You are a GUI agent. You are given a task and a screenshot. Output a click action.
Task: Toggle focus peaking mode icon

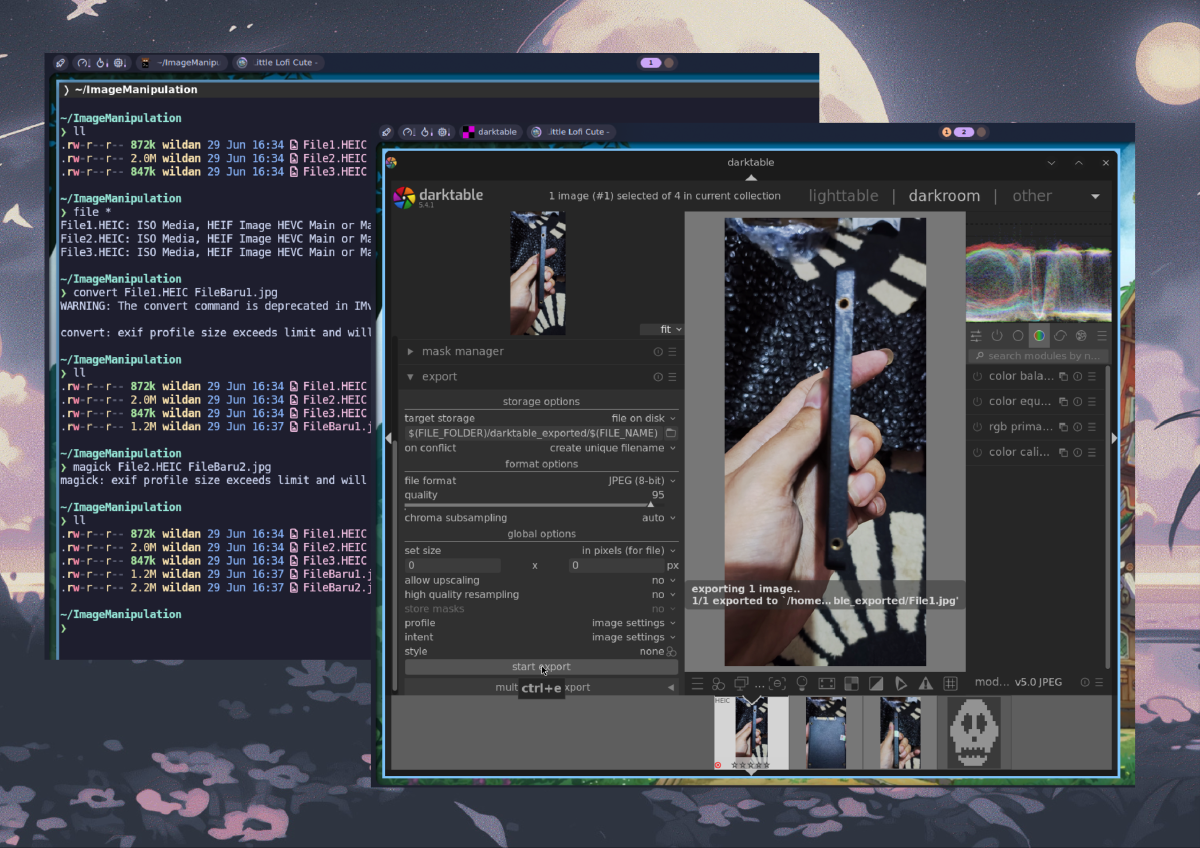click(x=779, y=684)
